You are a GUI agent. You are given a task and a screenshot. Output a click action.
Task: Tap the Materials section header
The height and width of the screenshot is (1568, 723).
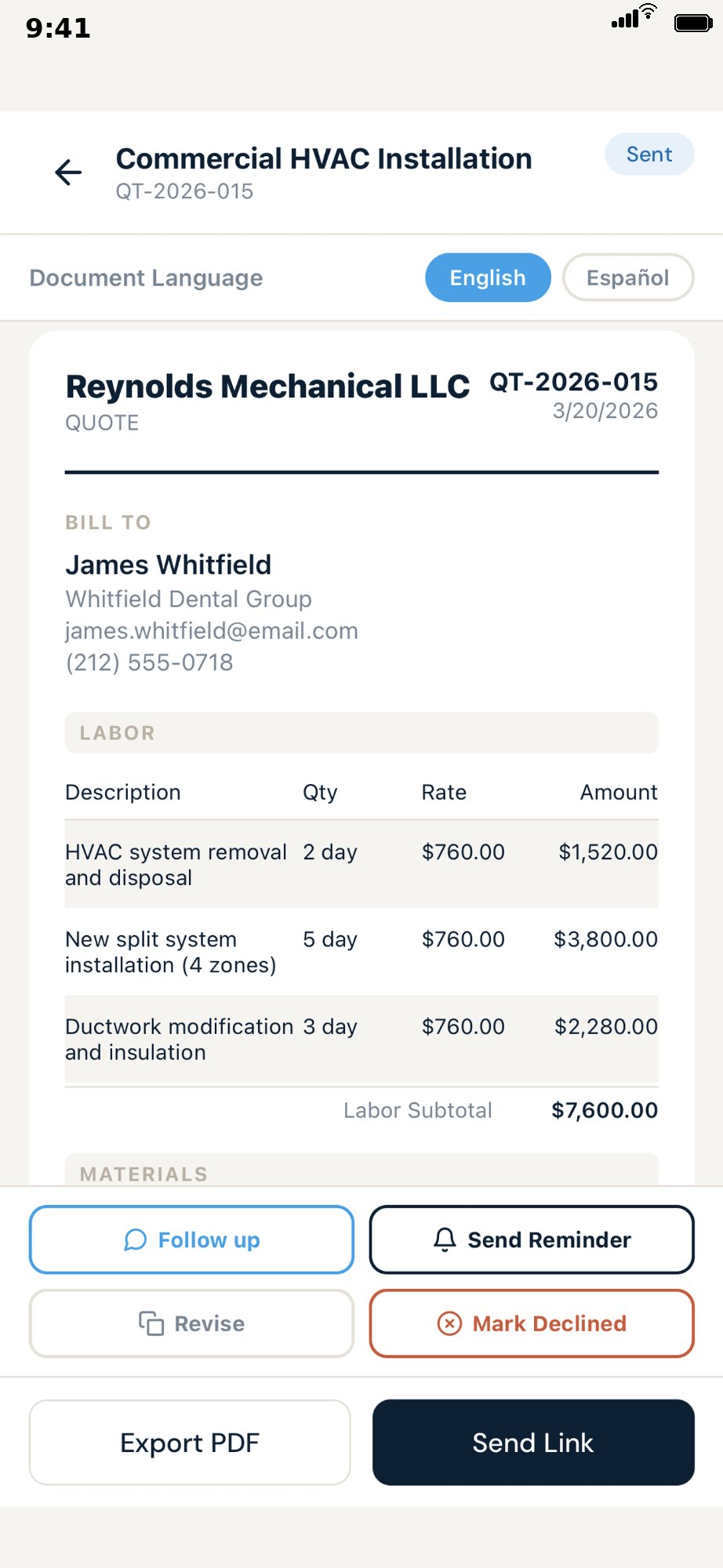pyautogui.click(x=361, y=1172)
